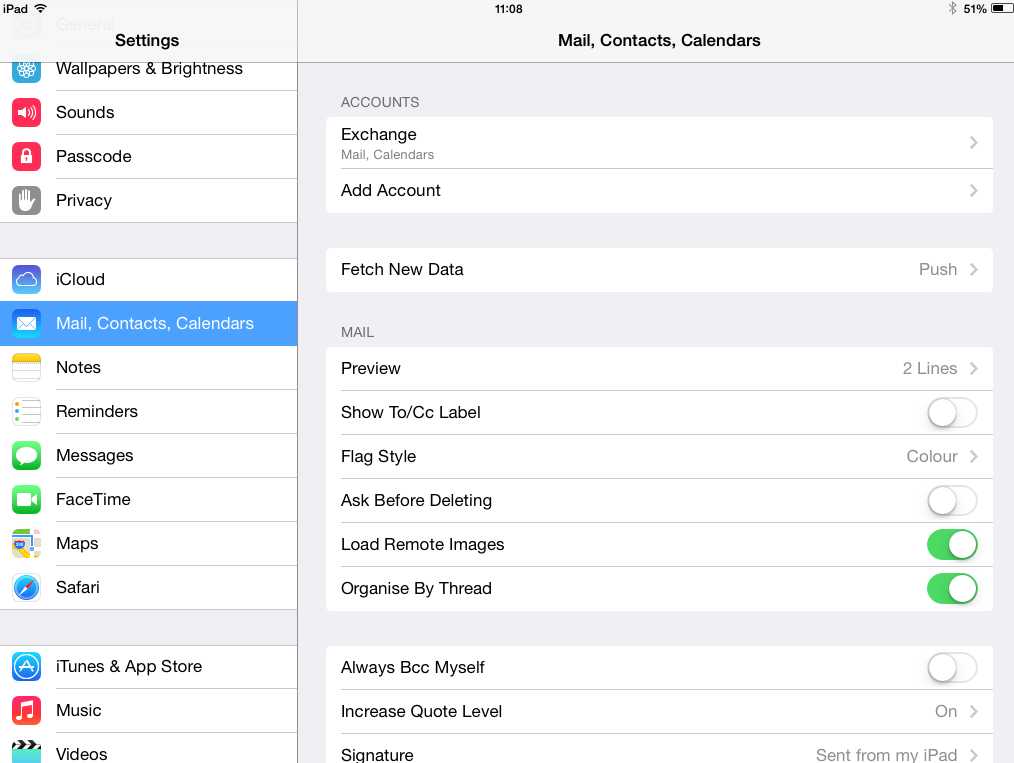Open iTunes & App Store settings

[x=129, y=667]
